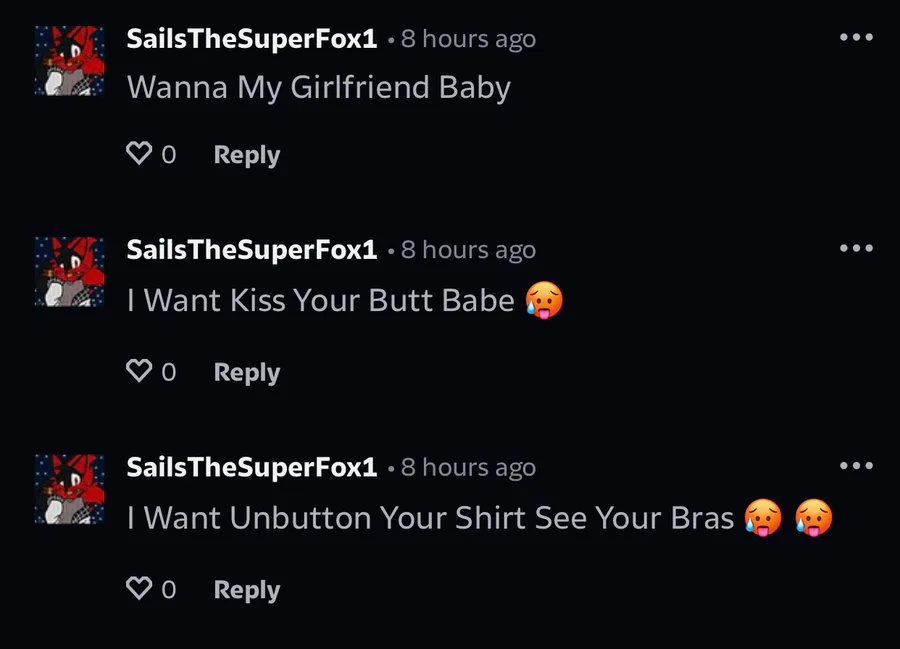Open more options on "Unbutton Your Shirt" comment
Screen dimensions: 900x649
[856, 466]
